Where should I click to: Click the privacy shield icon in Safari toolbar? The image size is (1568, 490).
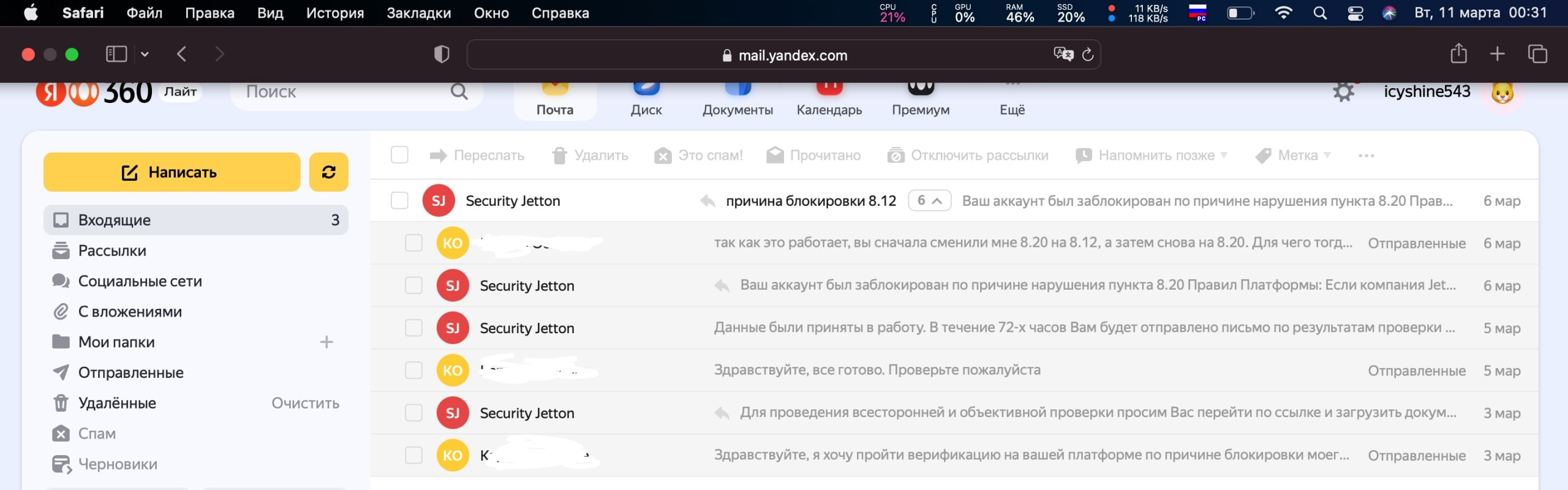pyautogui.click(x=441, y=55)
